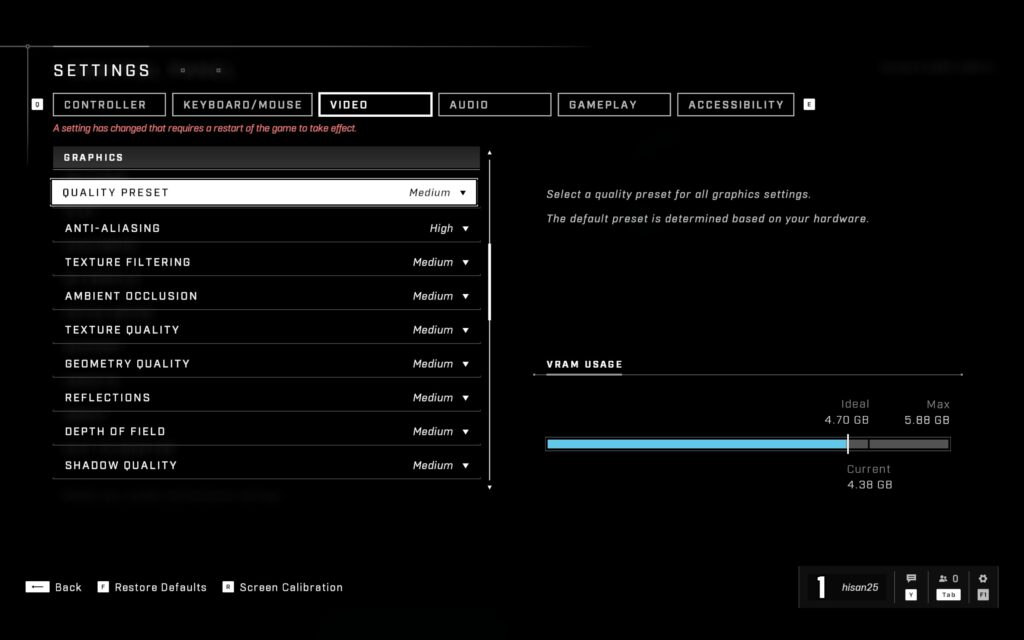The image size is (1024, 640).
Task: Open the chat speech bubble icon
Action: point(911,579)
